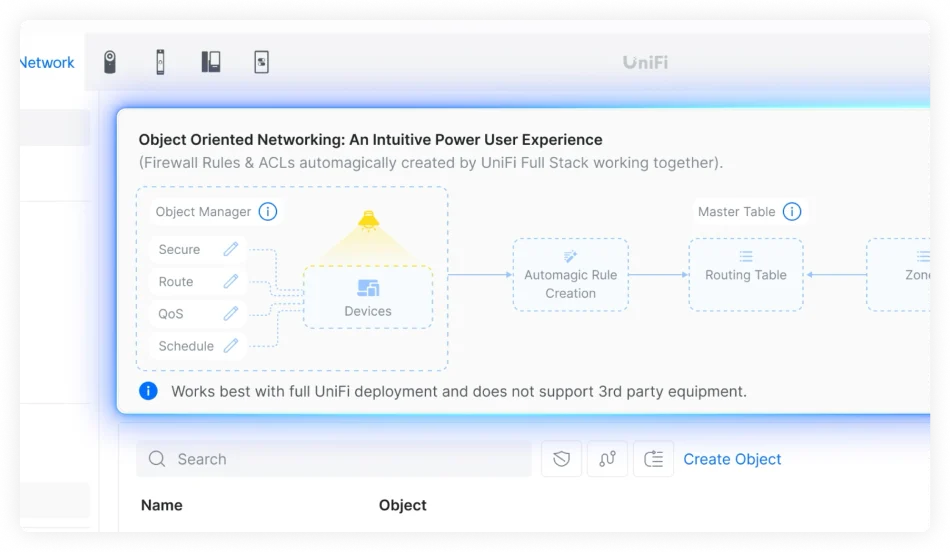Screen dimensions: 950x552
Task: Click the UniFi logo
Action: click(x=645, y=62)
